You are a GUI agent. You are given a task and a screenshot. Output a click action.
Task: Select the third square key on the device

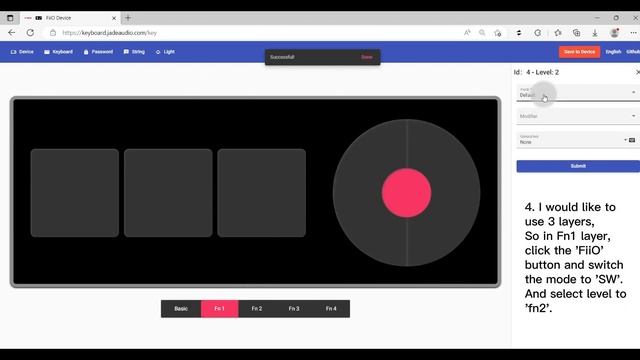click(x=262, y=193)
